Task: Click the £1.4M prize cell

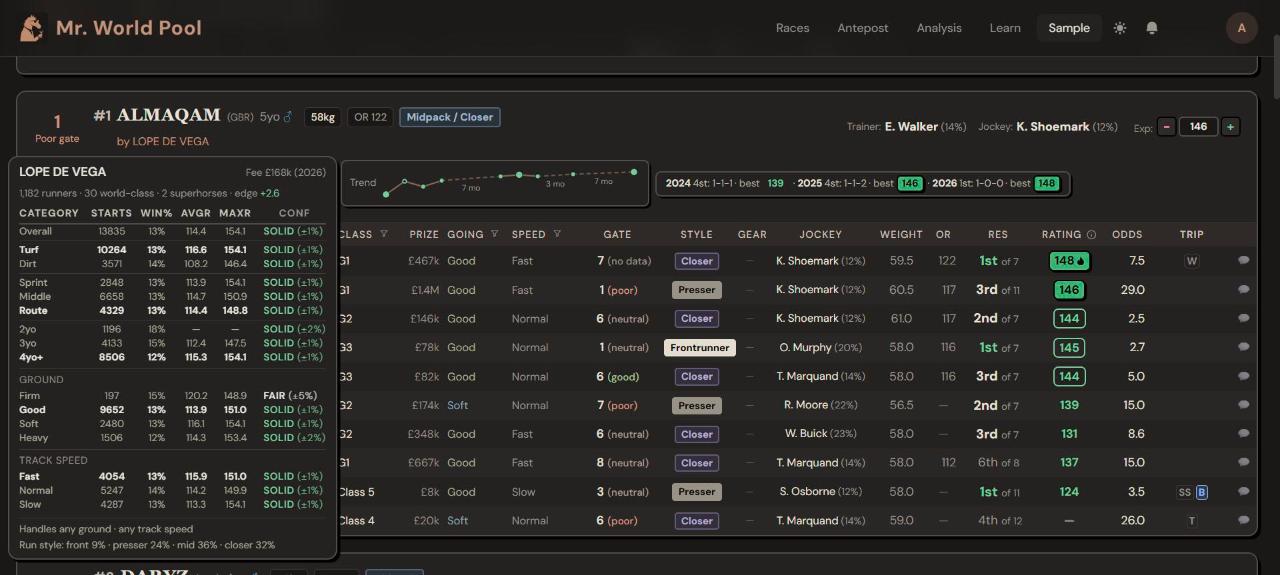Action: [x=424, y=290]
